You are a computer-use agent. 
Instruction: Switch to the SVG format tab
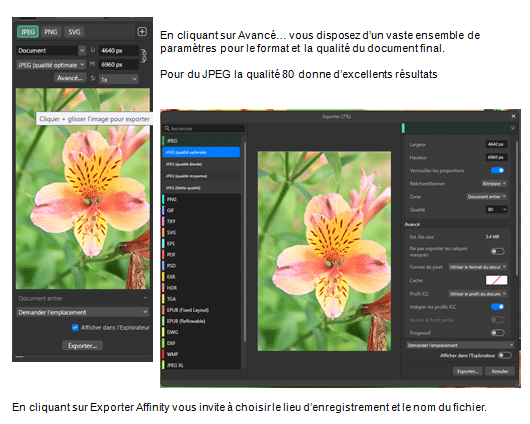pyautogui.click(x=74, y=32)
